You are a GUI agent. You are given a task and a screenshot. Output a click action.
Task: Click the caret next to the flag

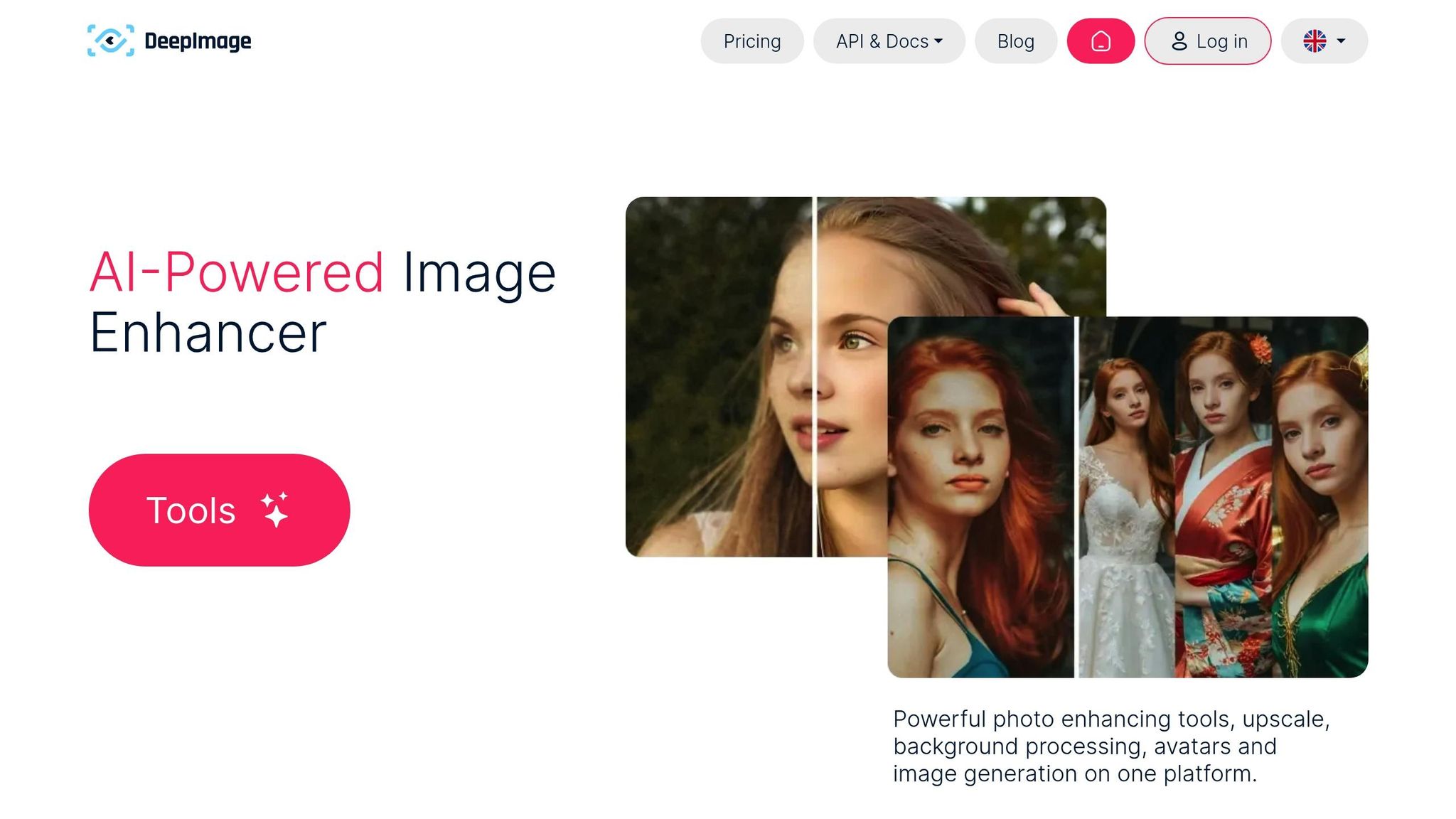pyautogui.click(x=1342, y=41)
